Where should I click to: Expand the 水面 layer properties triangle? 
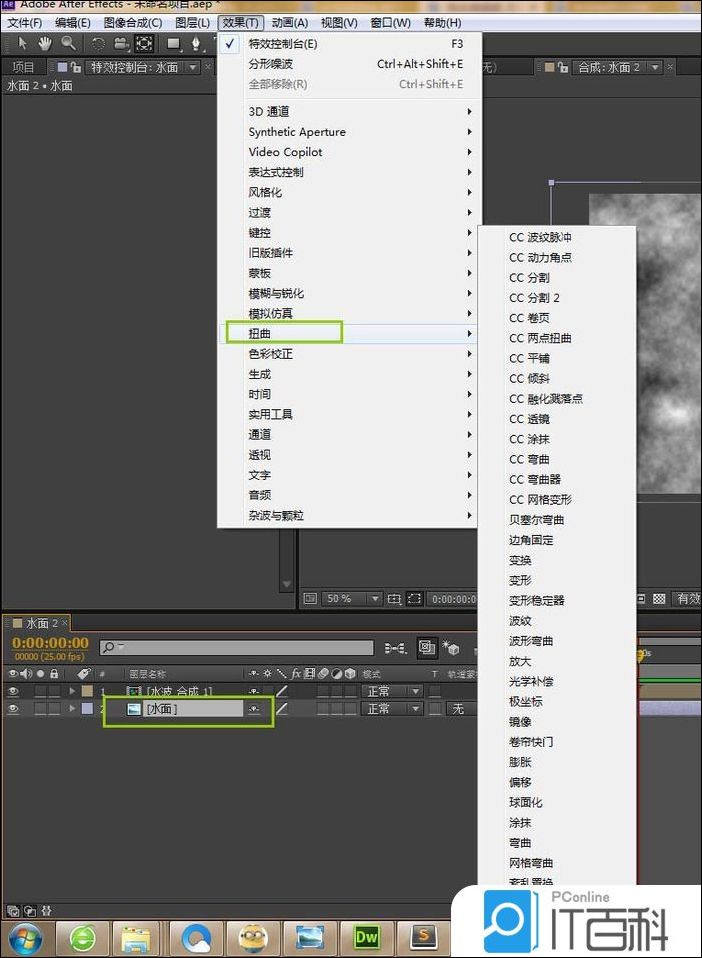(x=71, y=708)
